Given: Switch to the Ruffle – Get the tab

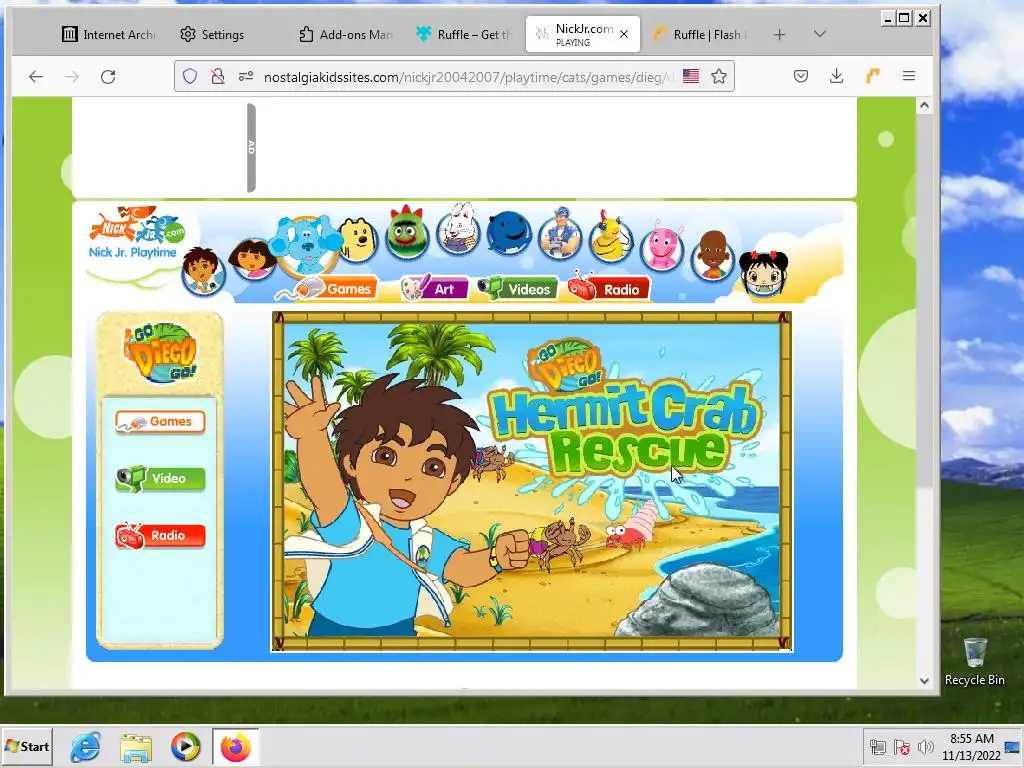Looking at the screenshot, I should coord(464,35).
